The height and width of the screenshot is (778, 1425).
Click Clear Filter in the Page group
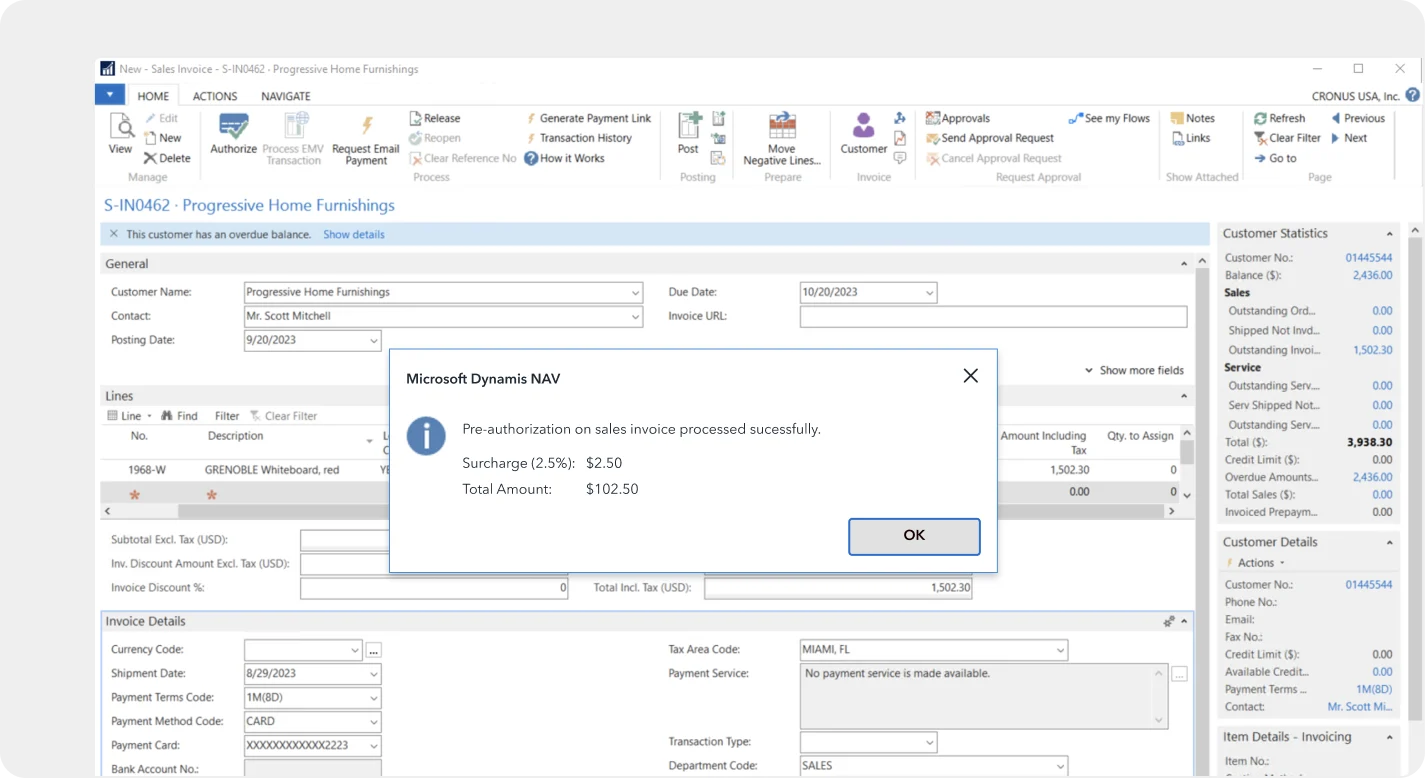coord(1287,138)
